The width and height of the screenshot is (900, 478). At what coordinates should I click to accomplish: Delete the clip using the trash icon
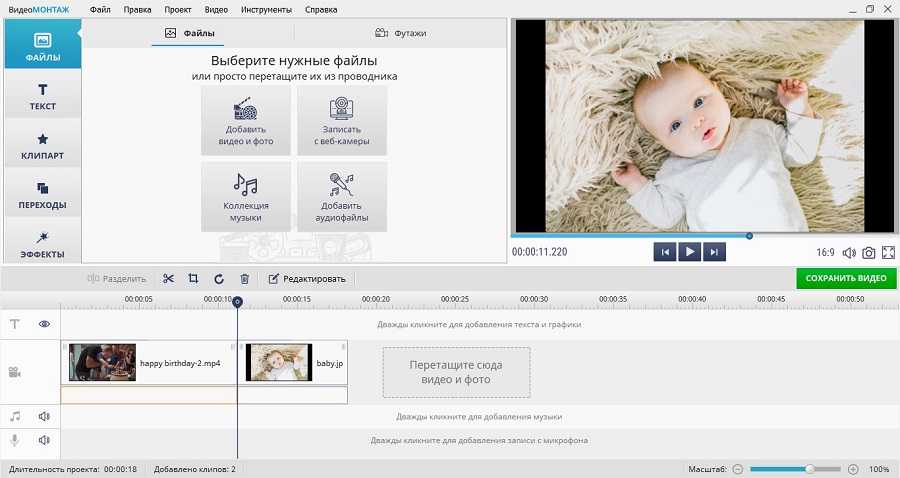[x=244, y=279]
